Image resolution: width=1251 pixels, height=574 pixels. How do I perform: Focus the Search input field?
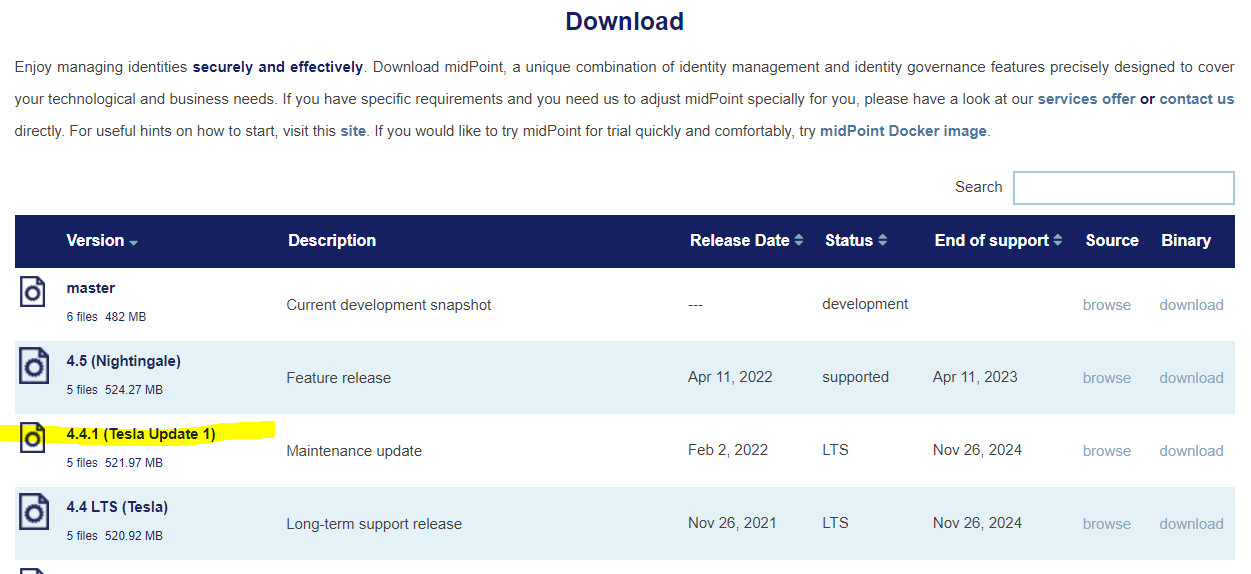(x=1124, y=188)
